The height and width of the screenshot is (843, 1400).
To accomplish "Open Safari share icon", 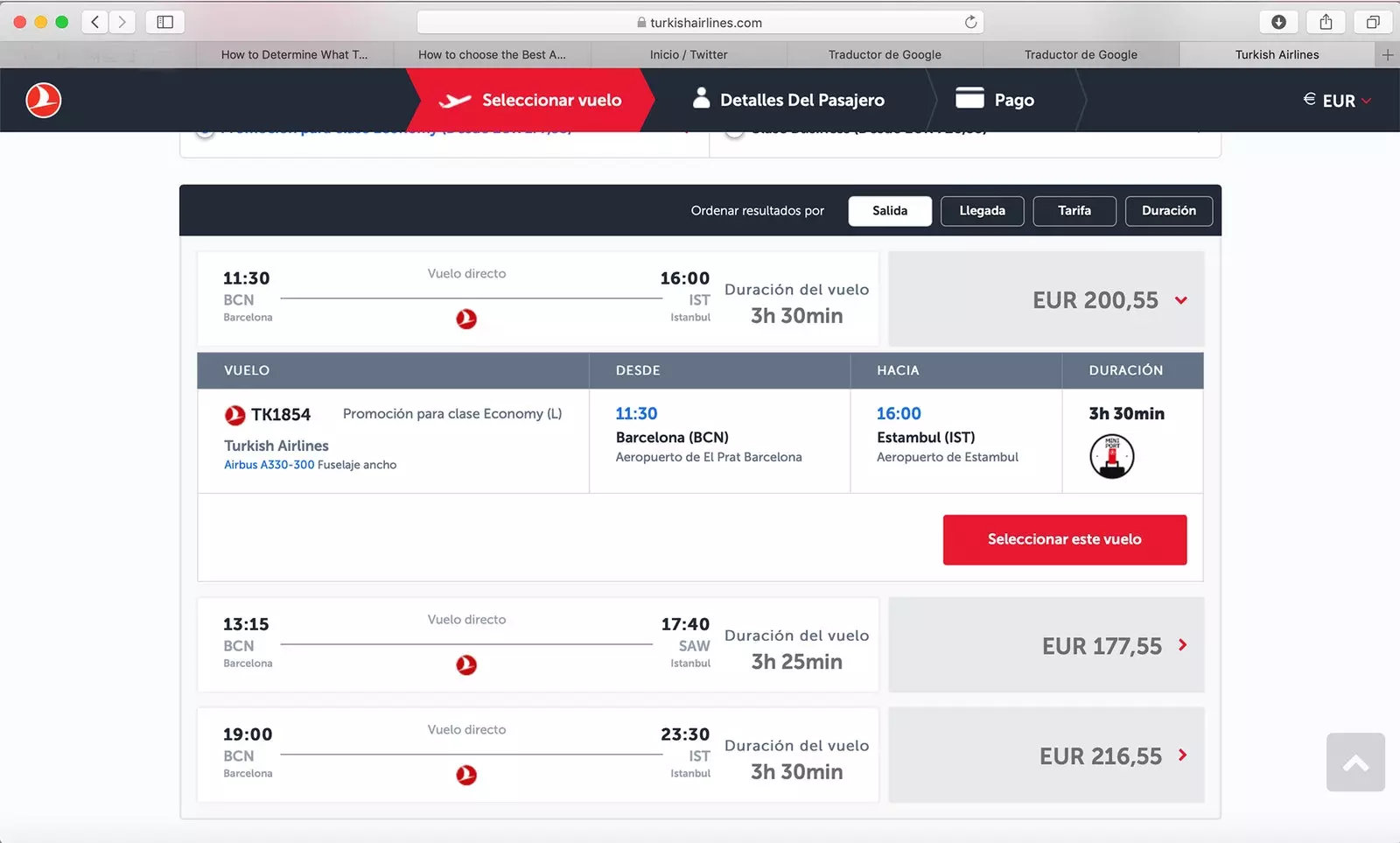I will [x=1326, y=22].
